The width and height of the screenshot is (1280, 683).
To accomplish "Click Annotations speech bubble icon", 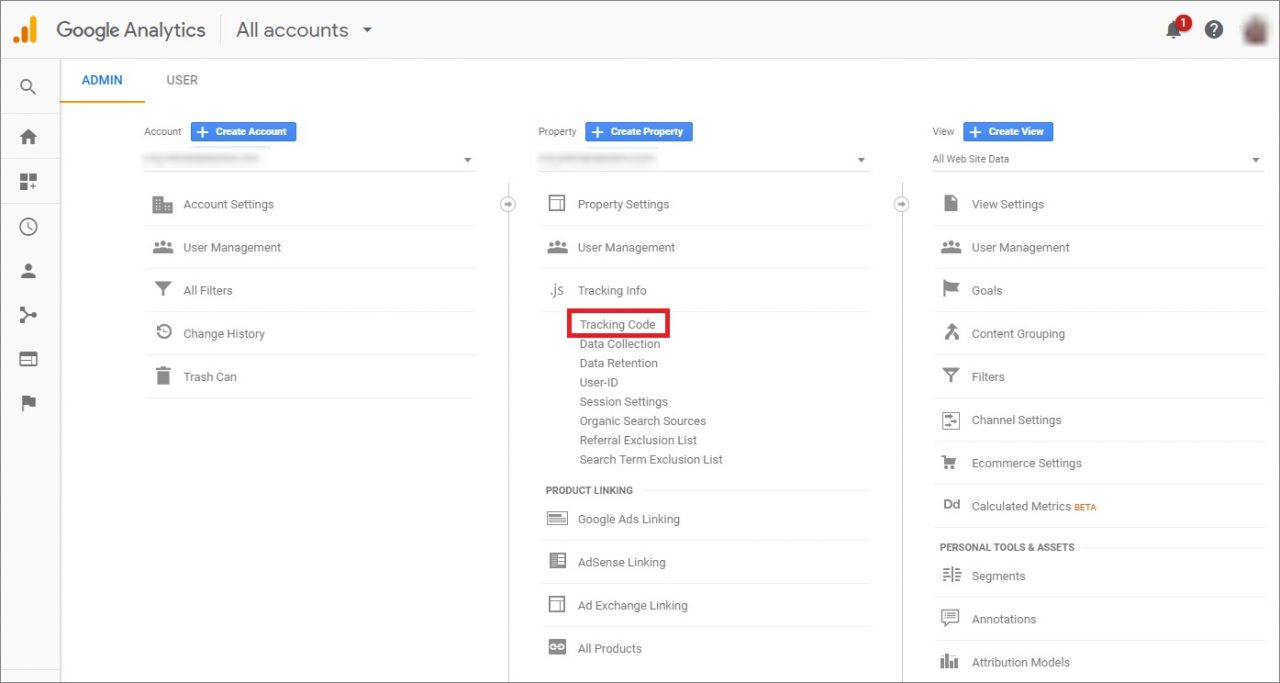I will 951,618.
